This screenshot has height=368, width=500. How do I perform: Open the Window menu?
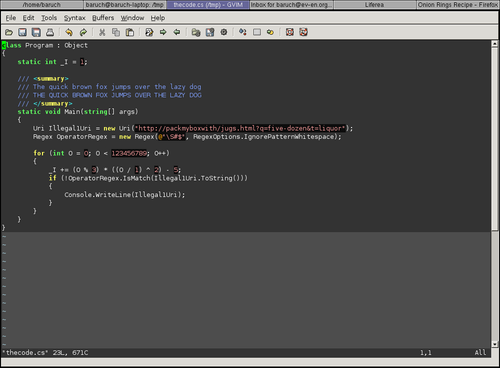pyautogui.click(x=132, y=18)
